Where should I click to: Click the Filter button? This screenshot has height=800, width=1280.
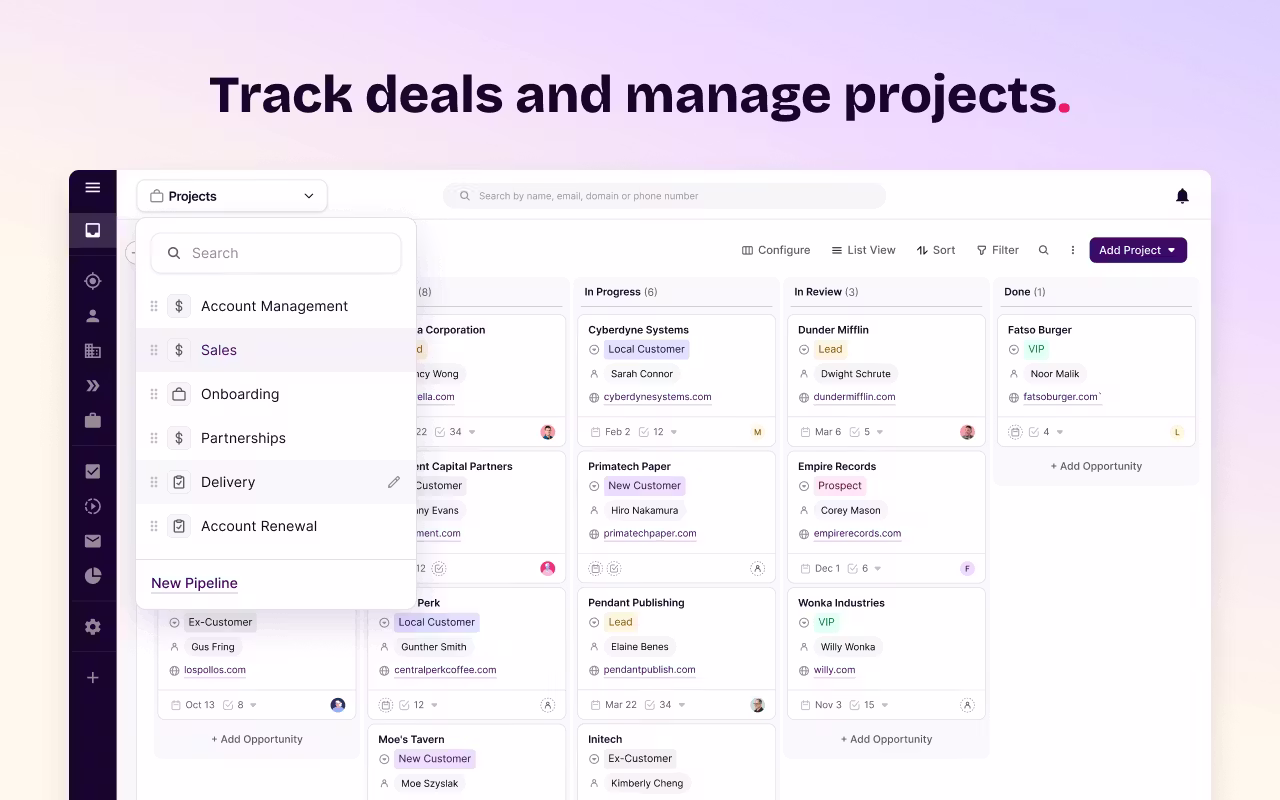pyautogui.click(x=998, y=250)
